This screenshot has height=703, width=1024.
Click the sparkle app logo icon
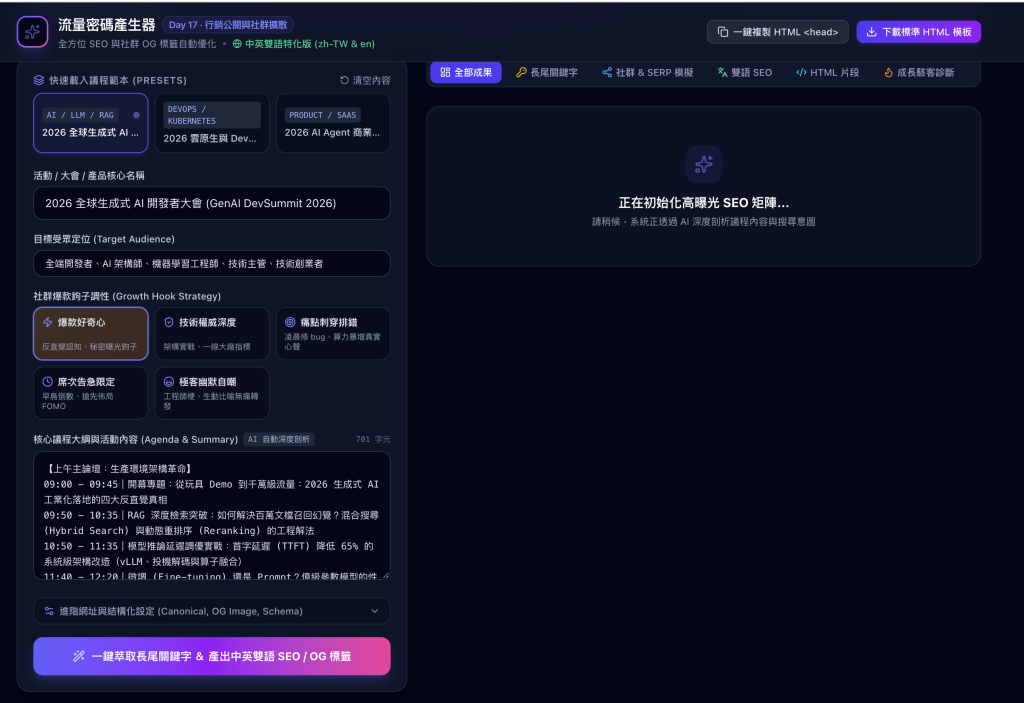(x=33, y=32)
